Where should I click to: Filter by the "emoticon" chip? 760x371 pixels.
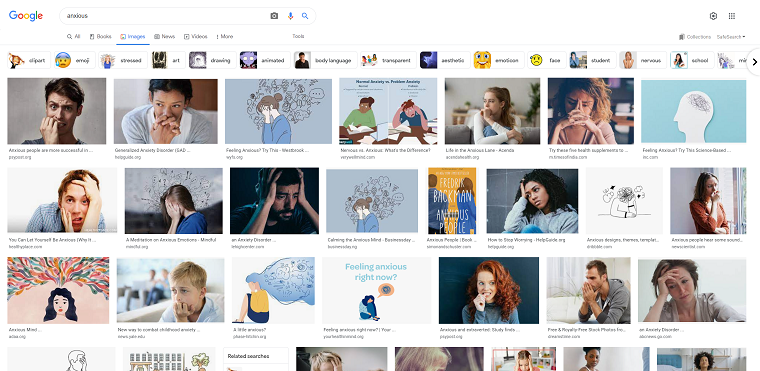click(499, 60)
